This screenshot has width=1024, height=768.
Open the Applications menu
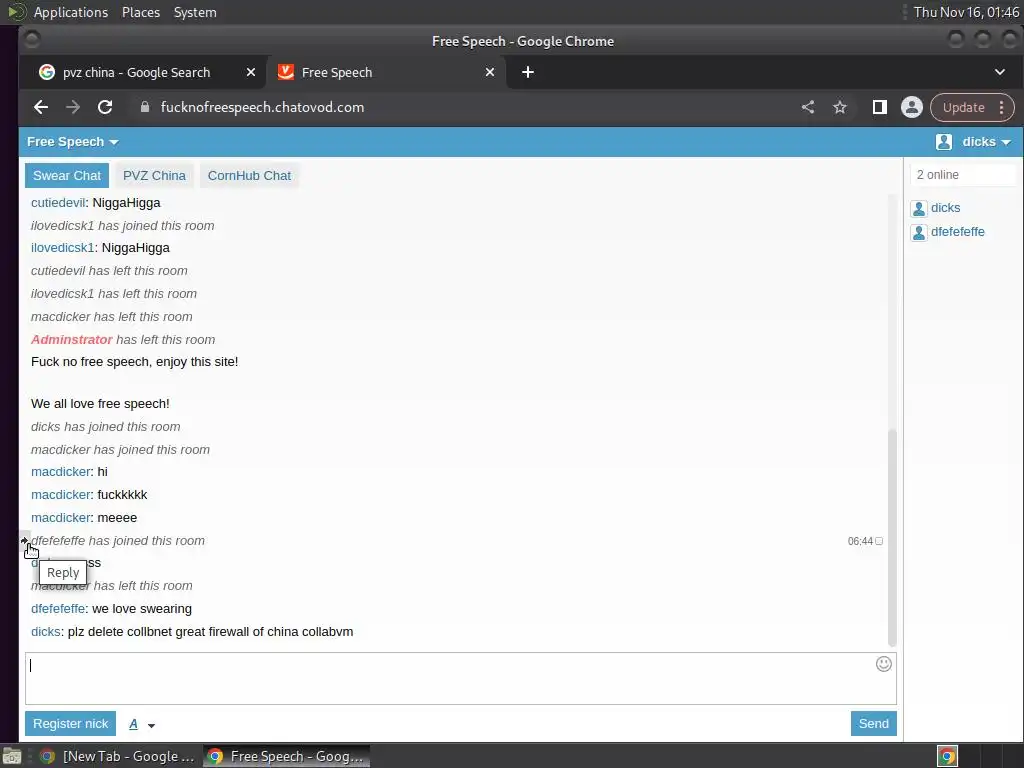tap(71, 12)
